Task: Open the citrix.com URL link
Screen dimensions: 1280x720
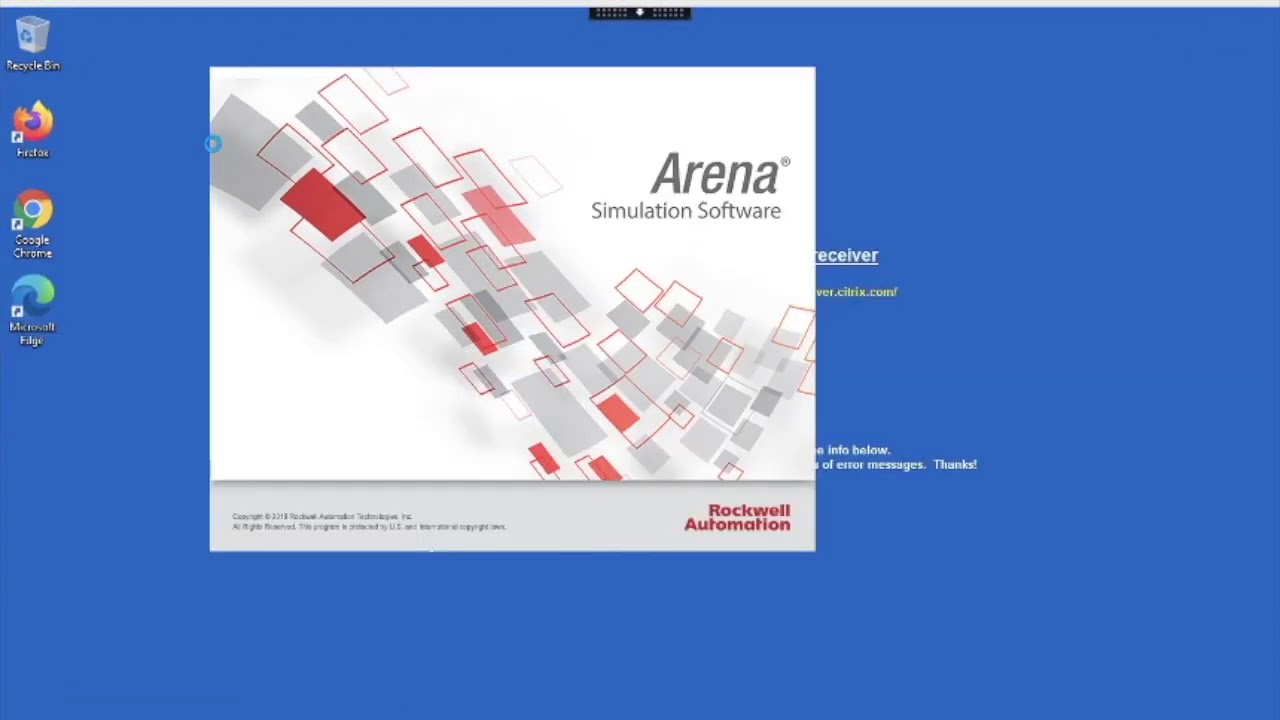Action: click(856, 292)
